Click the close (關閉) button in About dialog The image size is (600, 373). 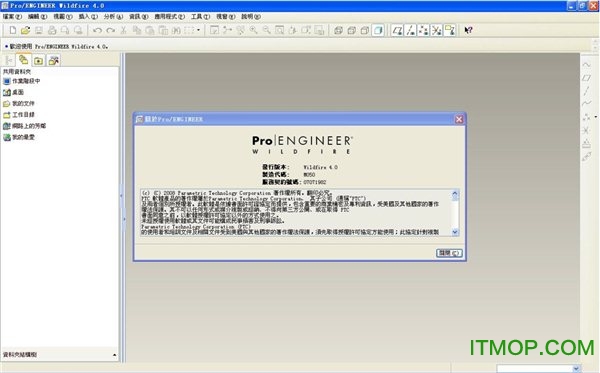pos(449,253)
